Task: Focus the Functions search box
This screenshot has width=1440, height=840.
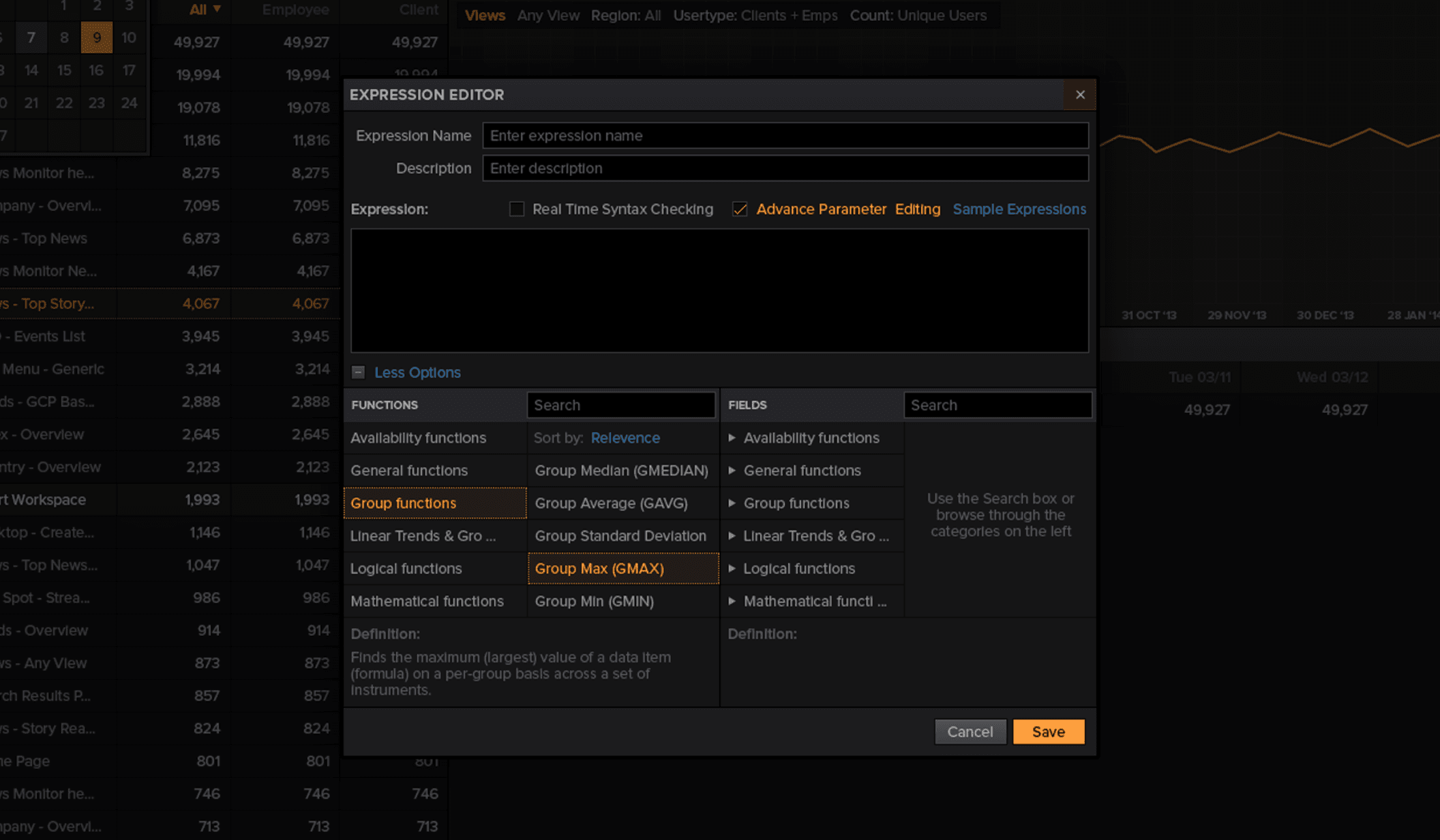Action: tap(620, 405)
